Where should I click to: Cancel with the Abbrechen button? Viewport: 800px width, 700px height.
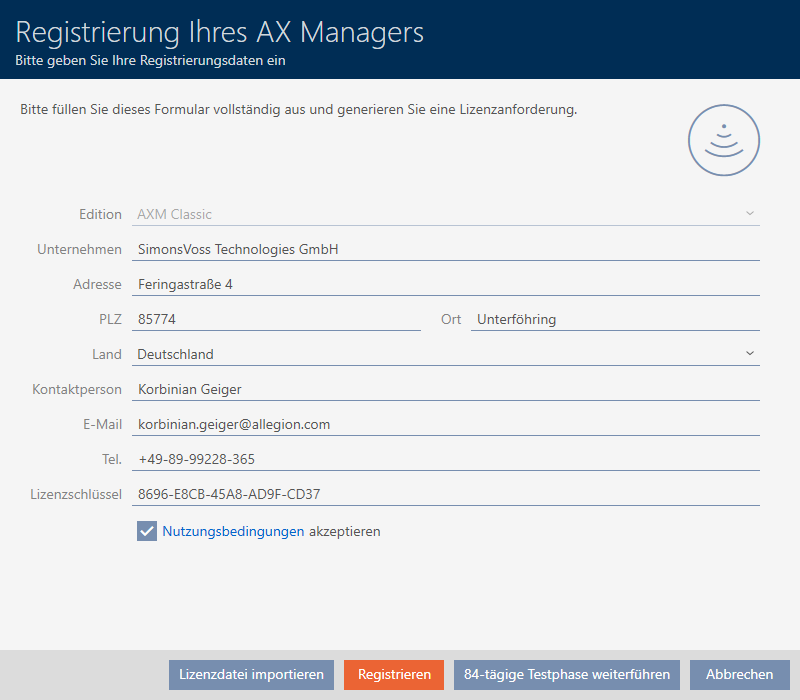tap(739, 675)
